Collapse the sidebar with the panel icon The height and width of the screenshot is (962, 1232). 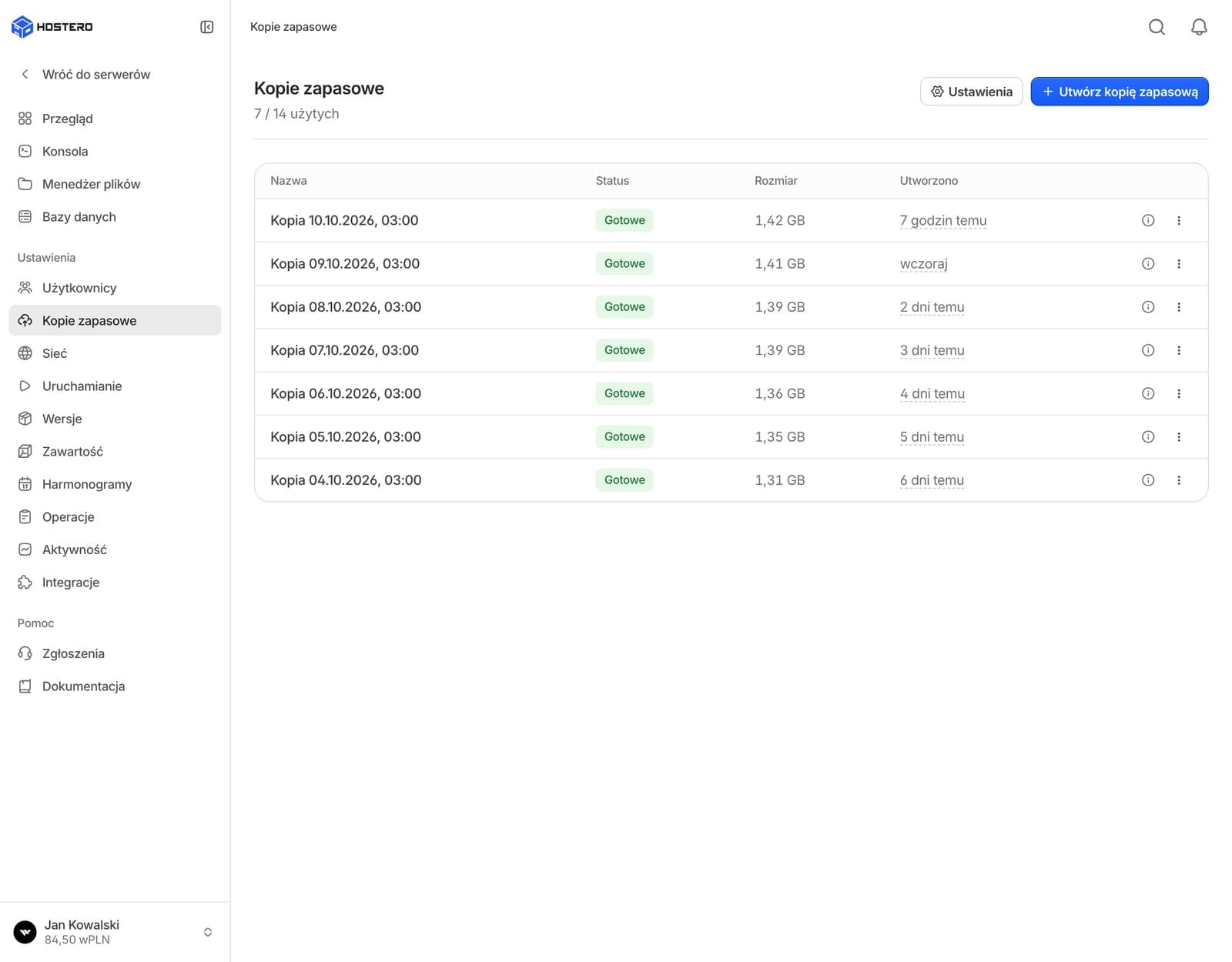[206, 27]
